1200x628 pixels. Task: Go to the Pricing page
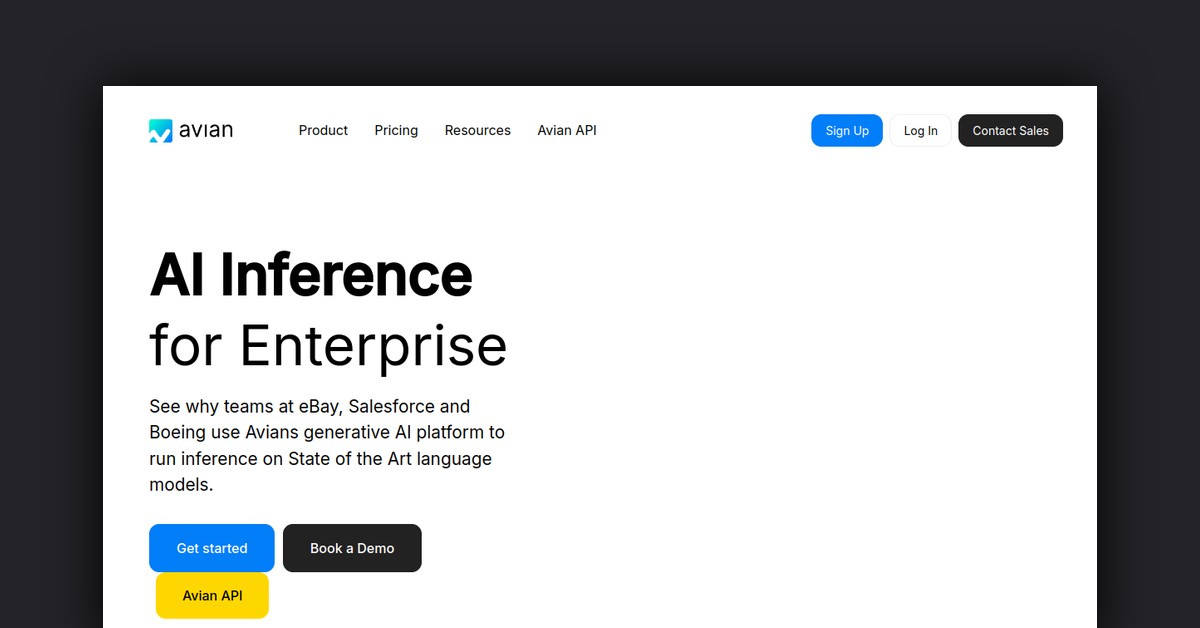(396, 131)
